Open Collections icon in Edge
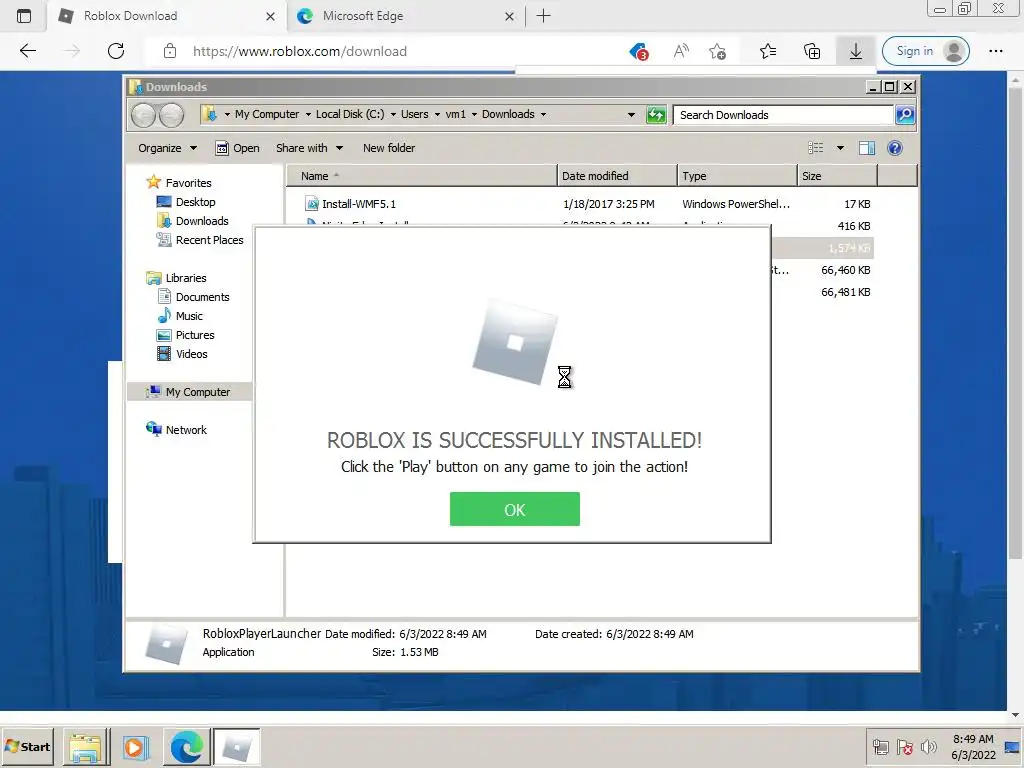 [812, 51]
